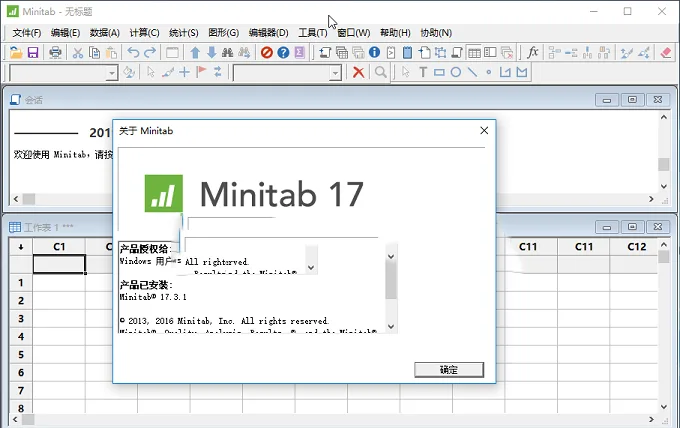The image size is (680, 428).
Task: Click the Open Project folder icon
Action: pyautogui.click(x=16, y=52)
